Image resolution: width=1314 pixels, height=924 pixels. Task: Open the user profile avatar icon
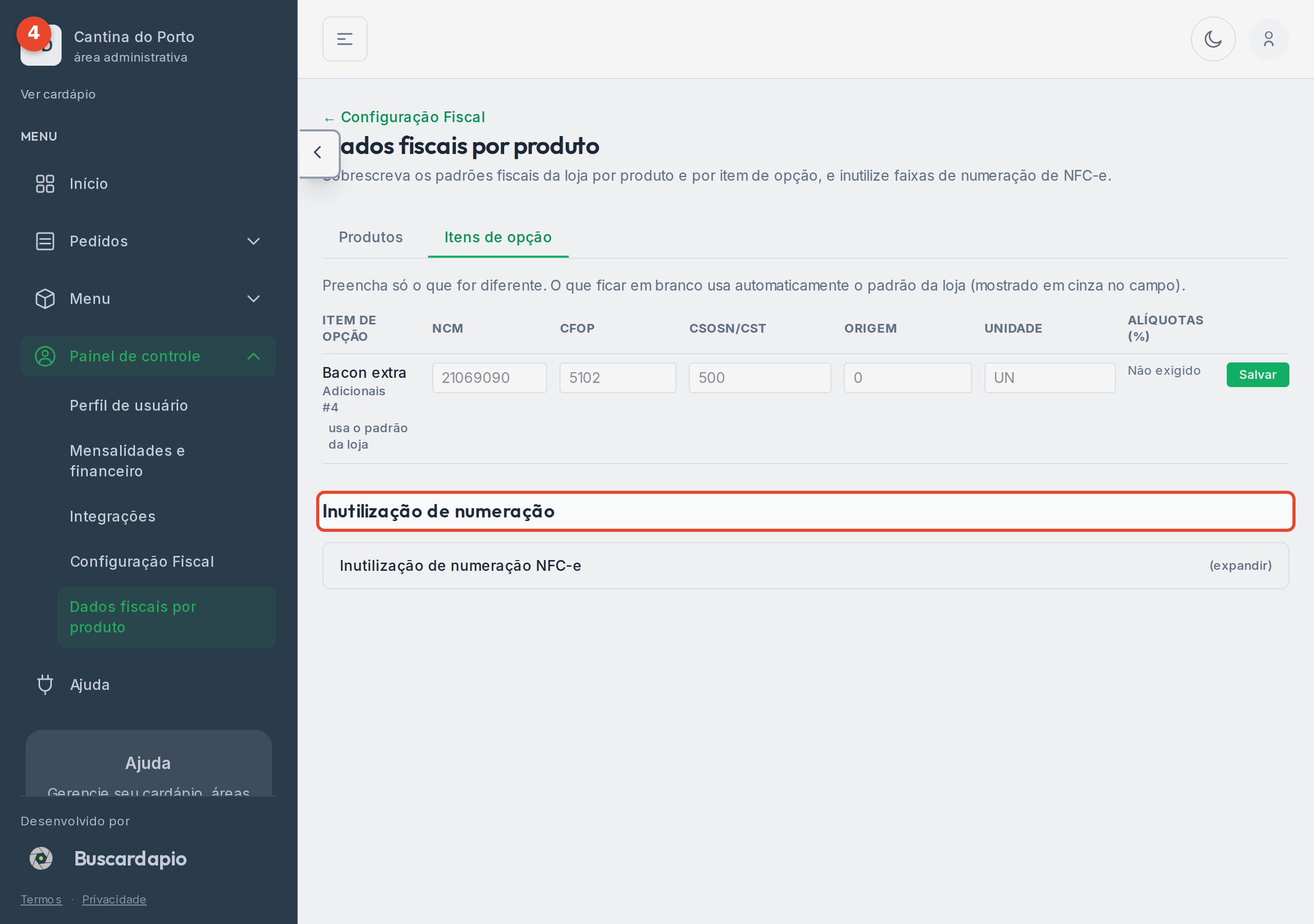1268,39
